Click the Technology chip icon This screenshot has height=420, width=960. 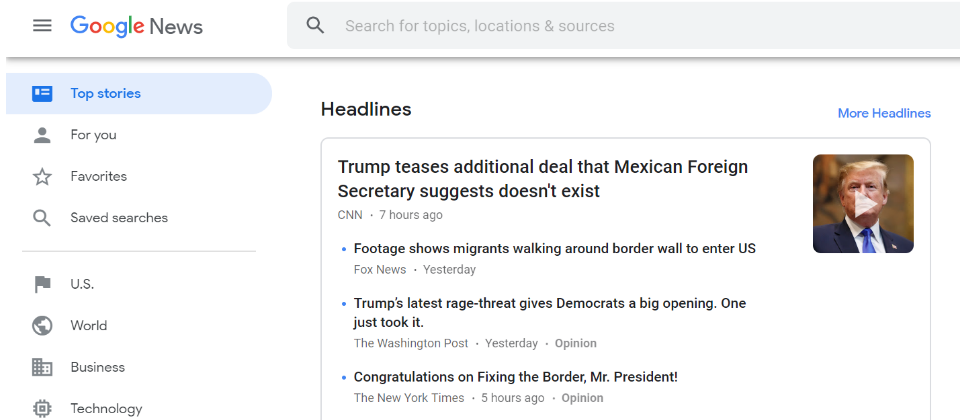[42, 408]
